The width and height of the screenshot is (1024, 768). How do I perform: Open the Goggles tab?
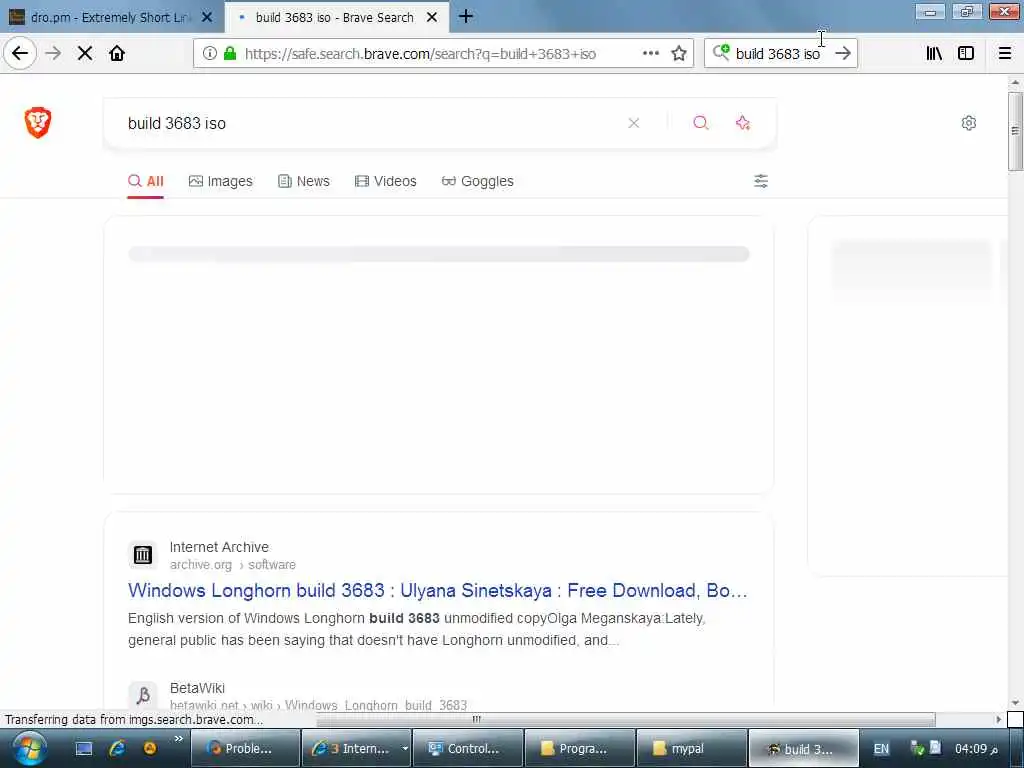click(x=477, y=181)
